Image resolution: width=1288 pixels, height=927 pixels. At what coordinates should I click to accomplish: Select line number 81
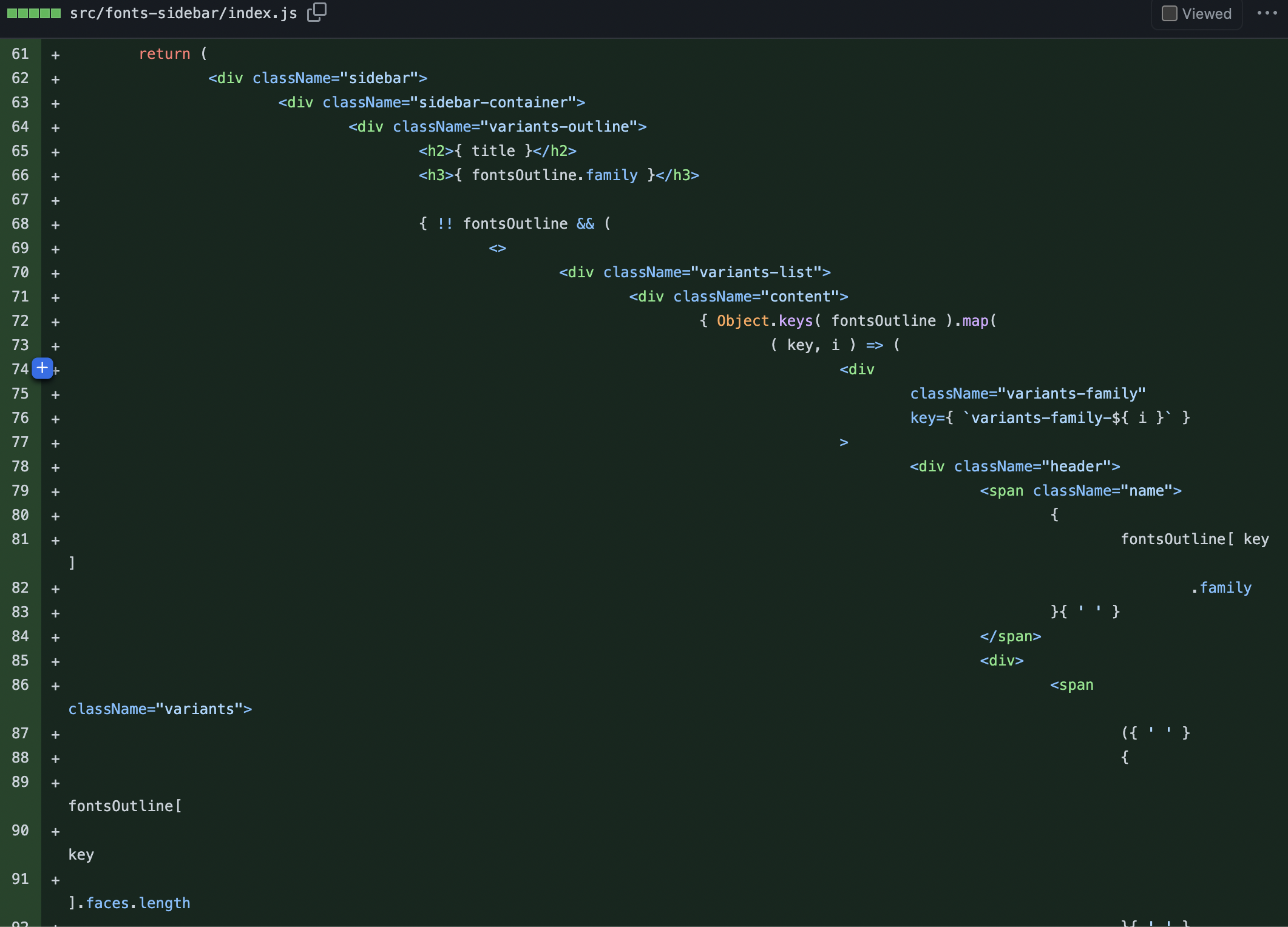(x=20, y=539)
